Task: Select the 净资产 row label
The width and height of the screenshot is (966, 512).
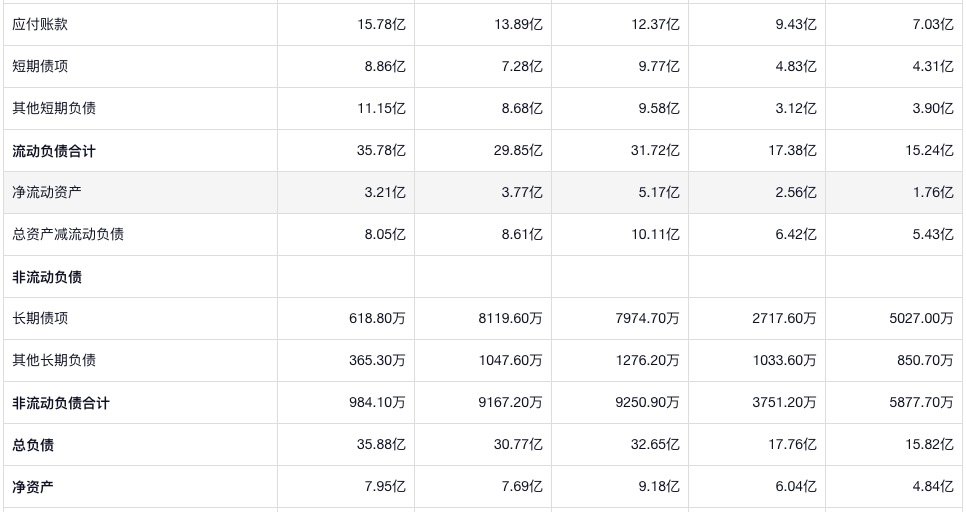Action: click(33, 487)
